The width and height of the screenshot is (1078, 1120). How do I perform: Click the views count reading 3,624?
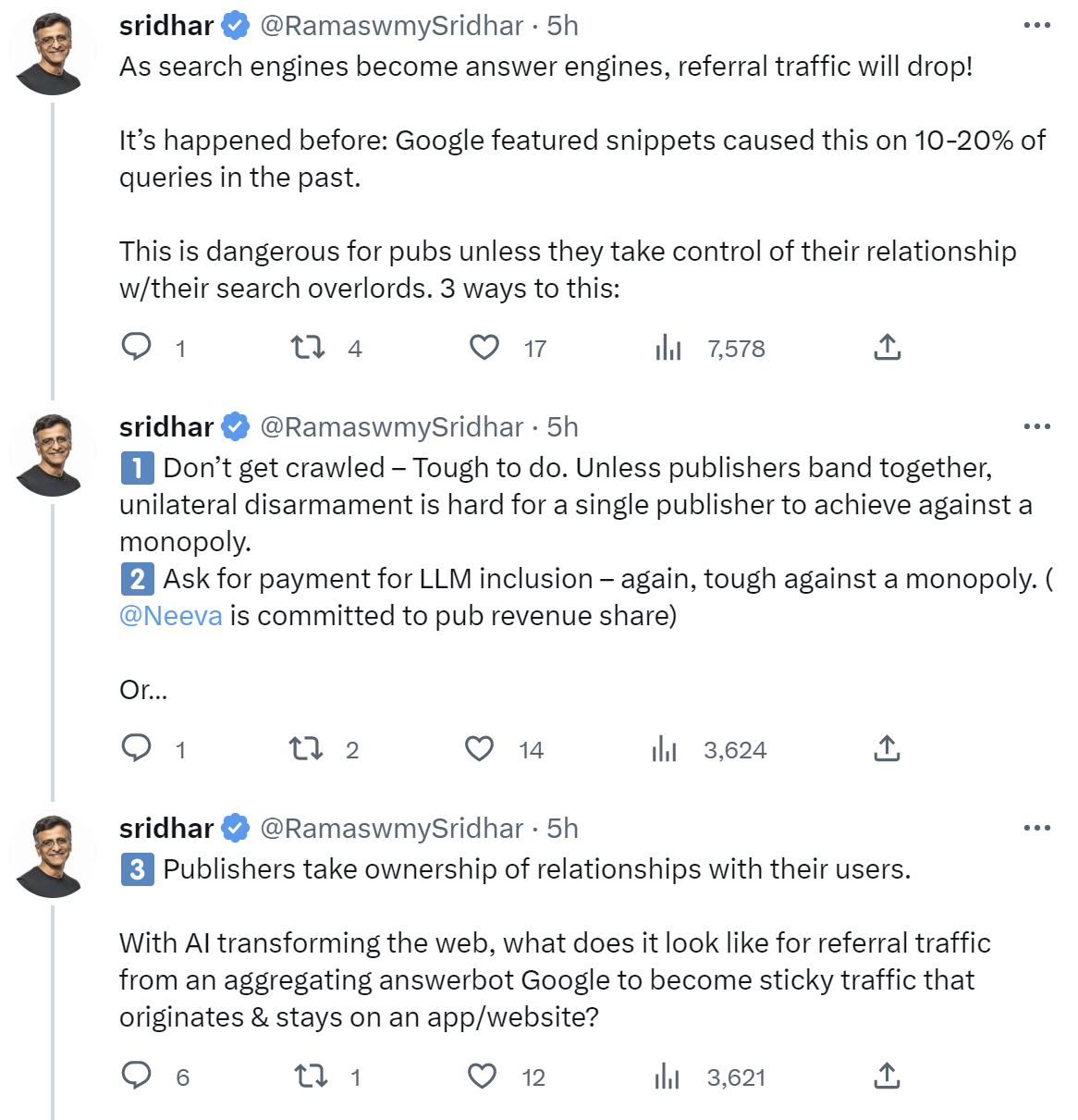point(735,749)
